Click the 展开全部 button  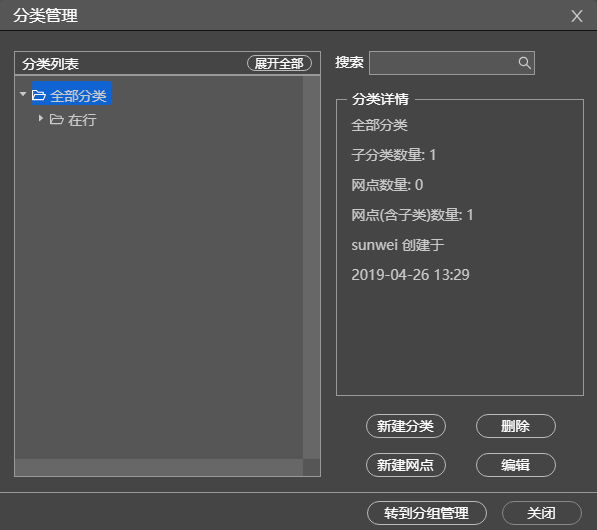[x=279, y=63]
